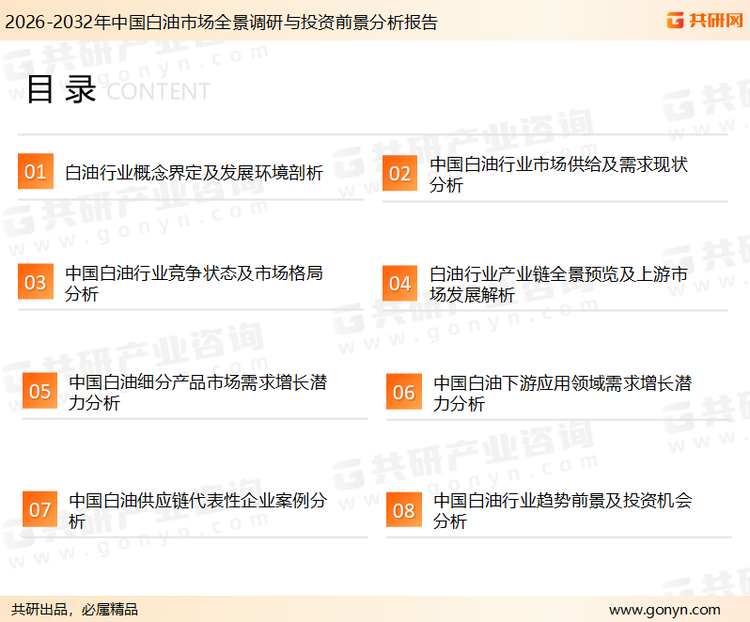Click the orange 06 number badge
This screenshot has height=622, width=750.
pyautogui.click(x=404, y=392)
